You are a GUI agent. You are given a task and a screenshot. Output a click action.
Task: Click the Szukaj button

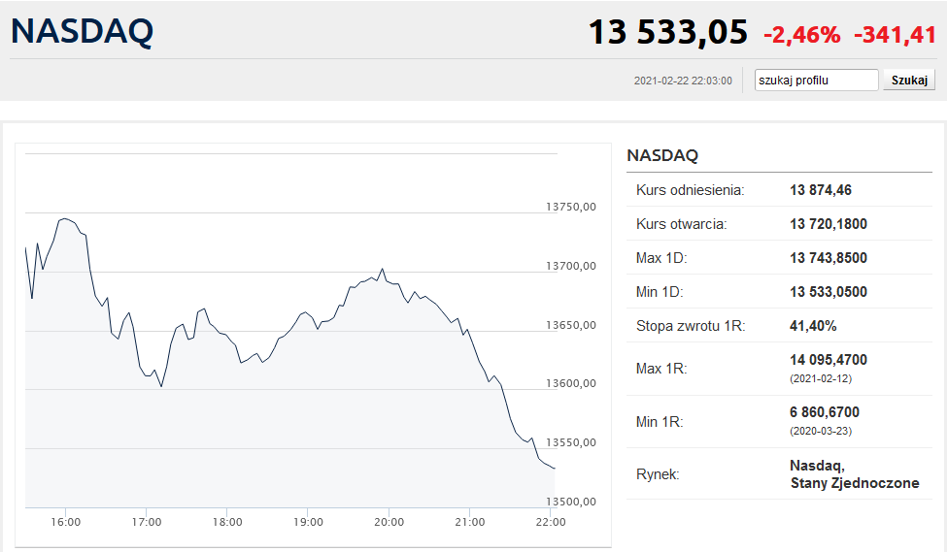coord(909,80)
